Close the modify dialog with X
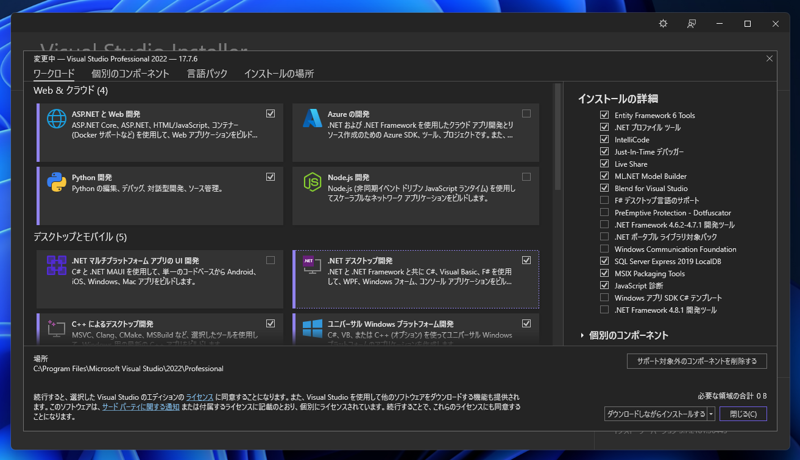The height and width of the screenshot is (460, 800). tap(769, 59)
